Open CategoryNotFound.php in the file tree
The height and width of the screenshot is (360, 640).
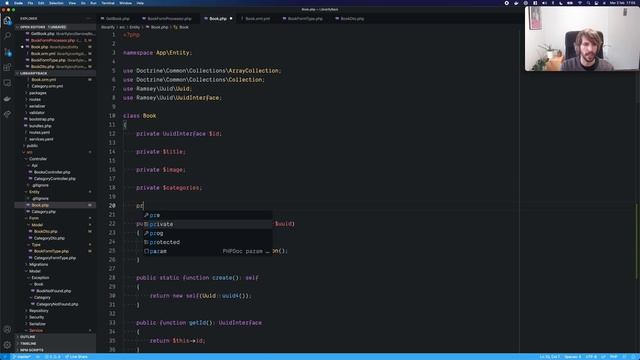(57, 304)
